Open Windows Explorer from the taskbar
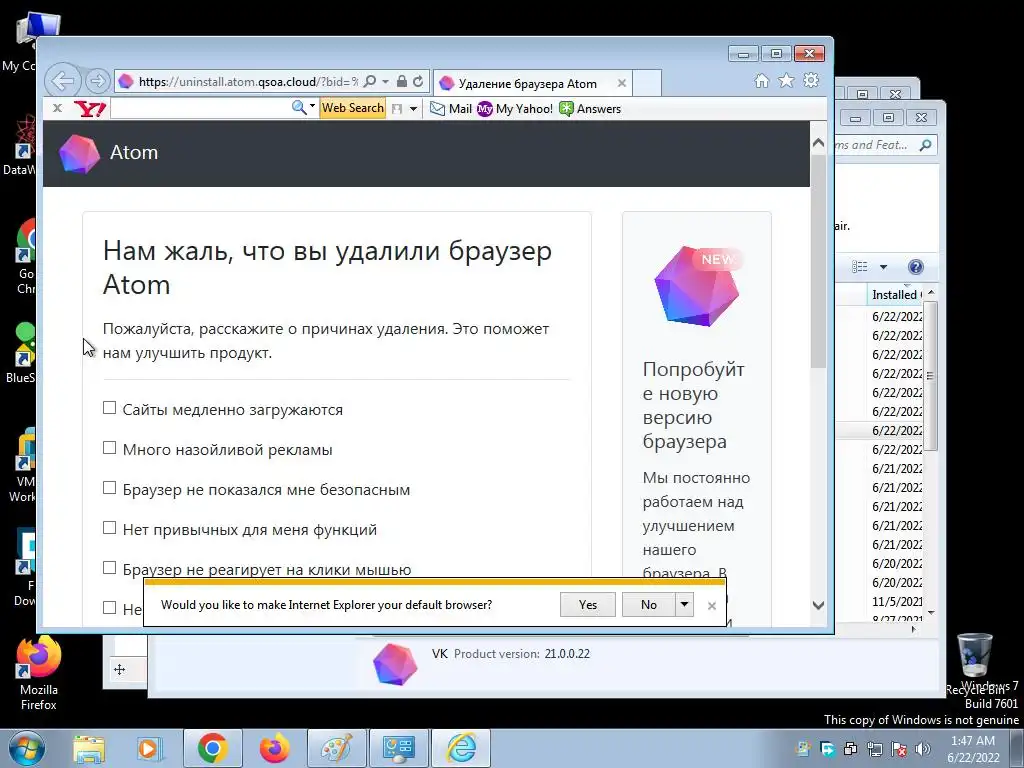Viewport: 1024px width, 768px height. pos(89,748)
